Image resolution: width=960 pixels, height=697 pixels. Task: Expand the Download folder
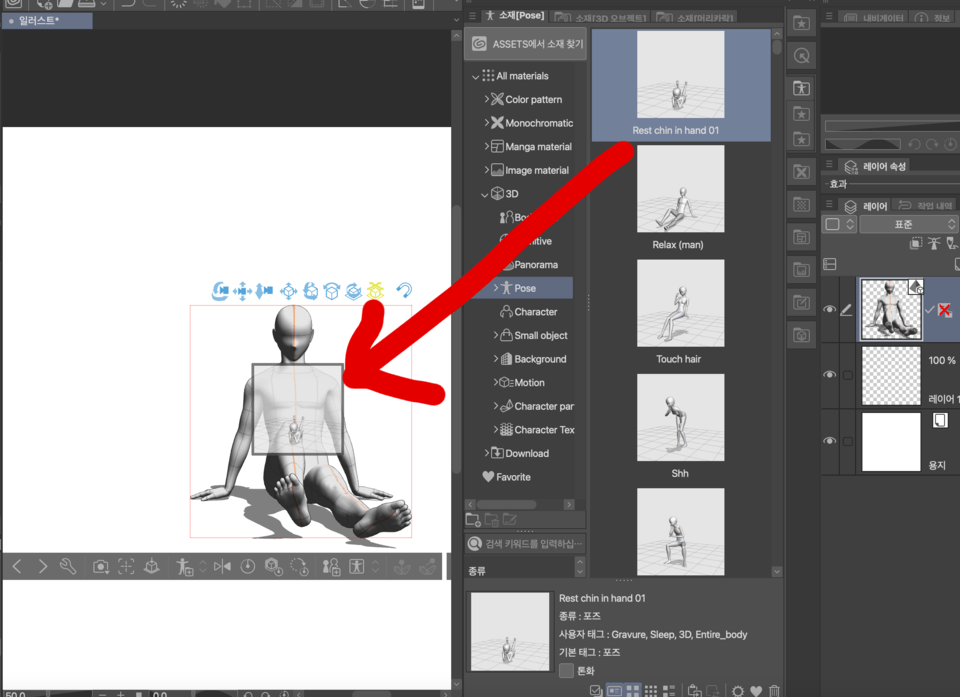487,453
